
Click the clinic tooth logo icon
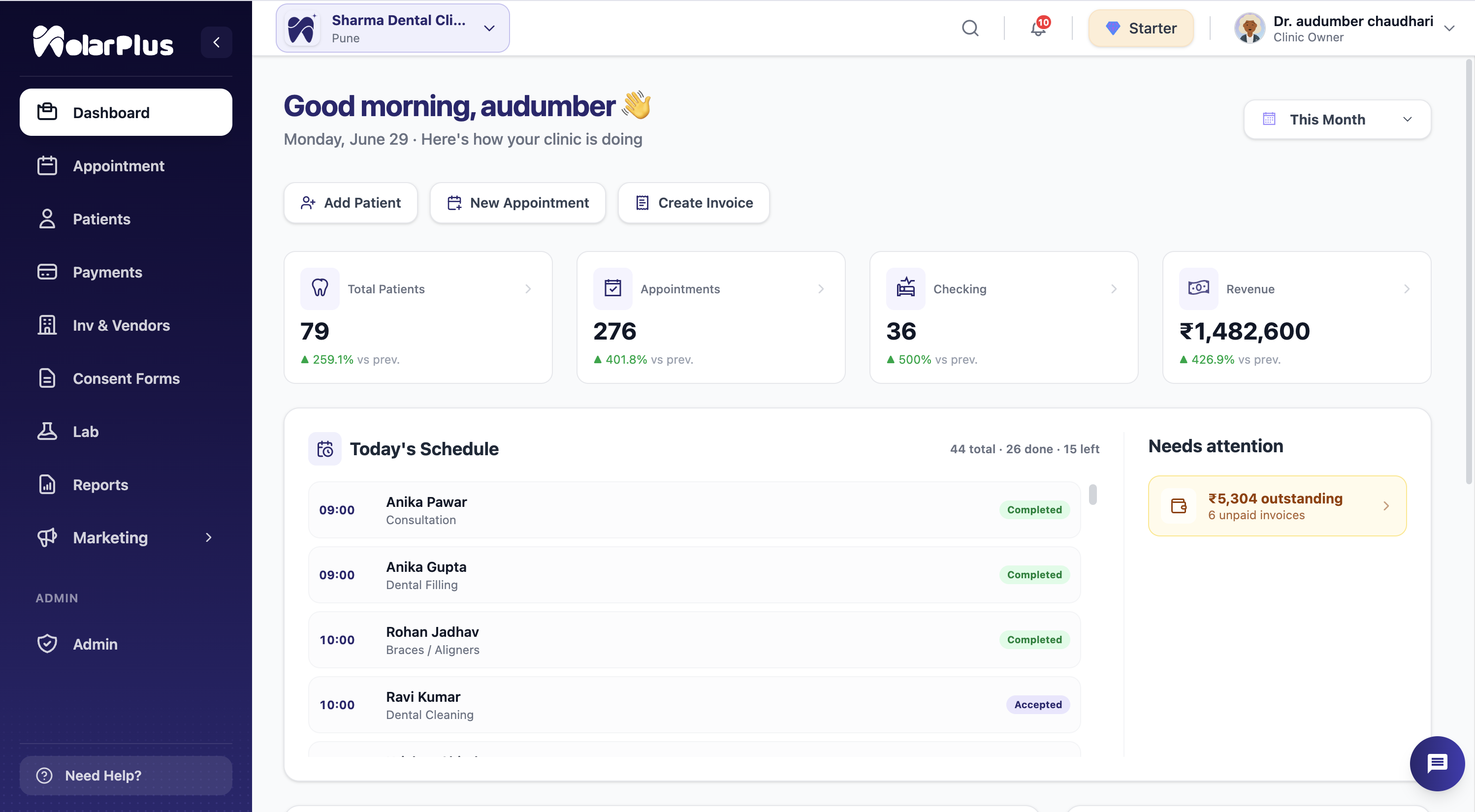tap(301, 29)
